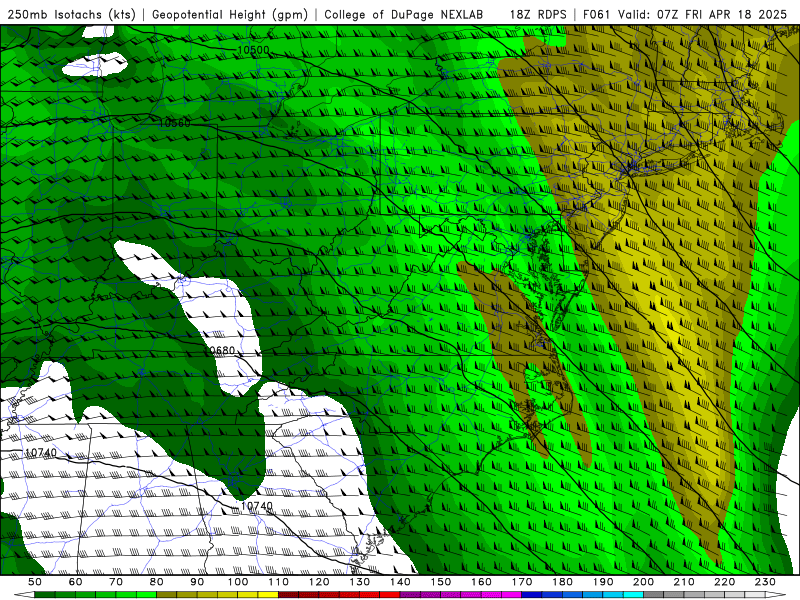The image size is (800, 600).
Task: Click the 160 value on the color scale
Action: coord(481,582)
